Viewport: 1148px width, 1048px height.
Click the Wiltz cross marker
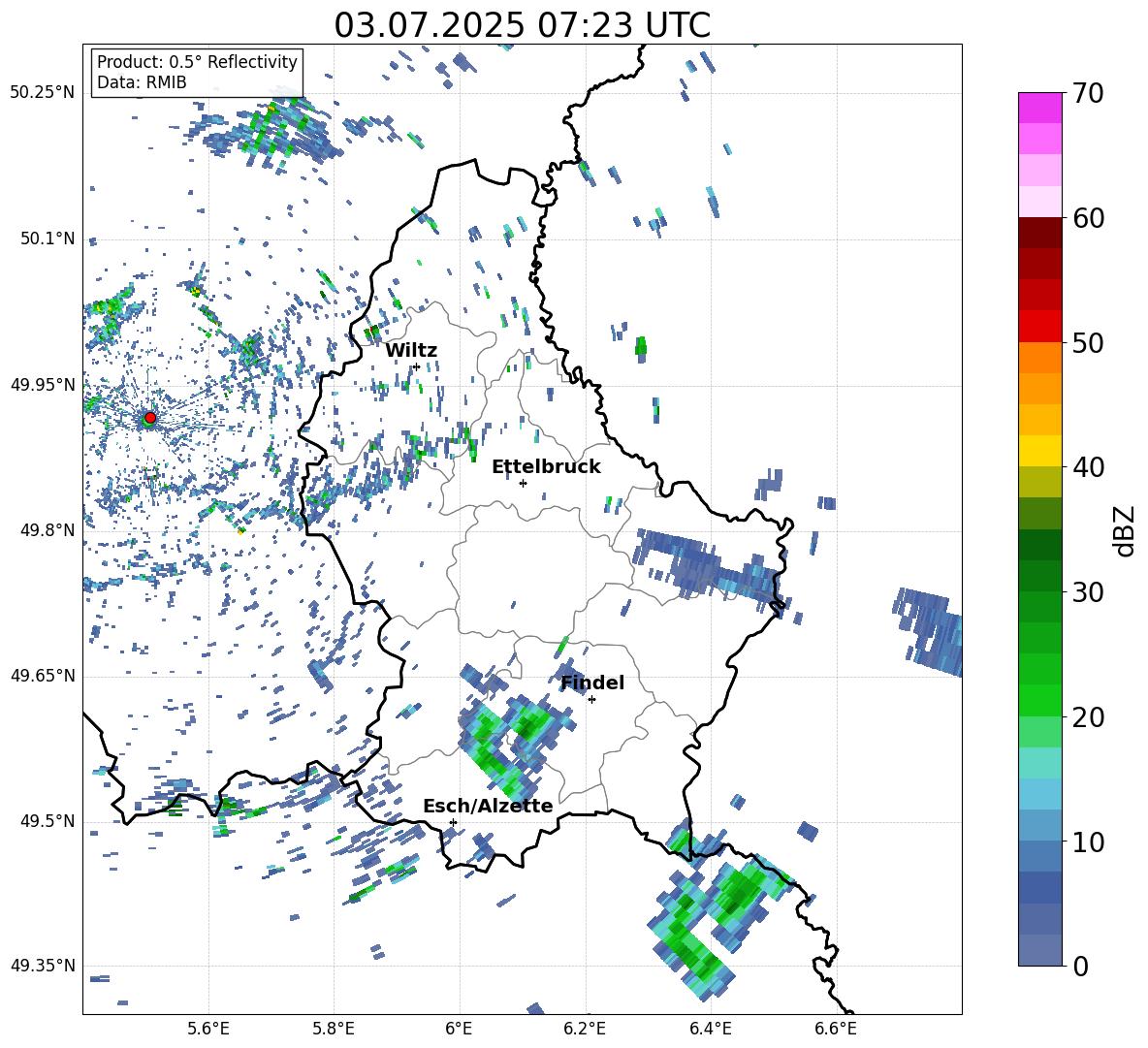[x=417, y=366]
